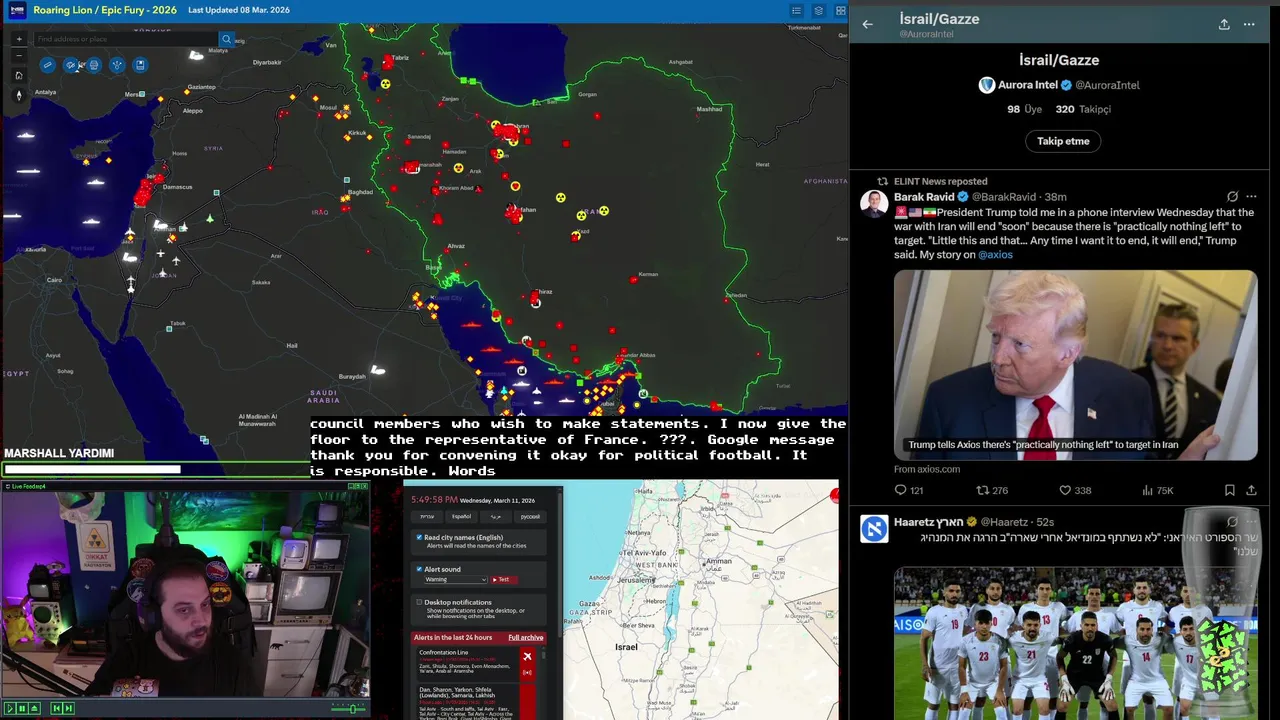Switch alert site language to русский
Image resolution: width=1280 pixels, height=720 pixels.
[x=530, y=517]
